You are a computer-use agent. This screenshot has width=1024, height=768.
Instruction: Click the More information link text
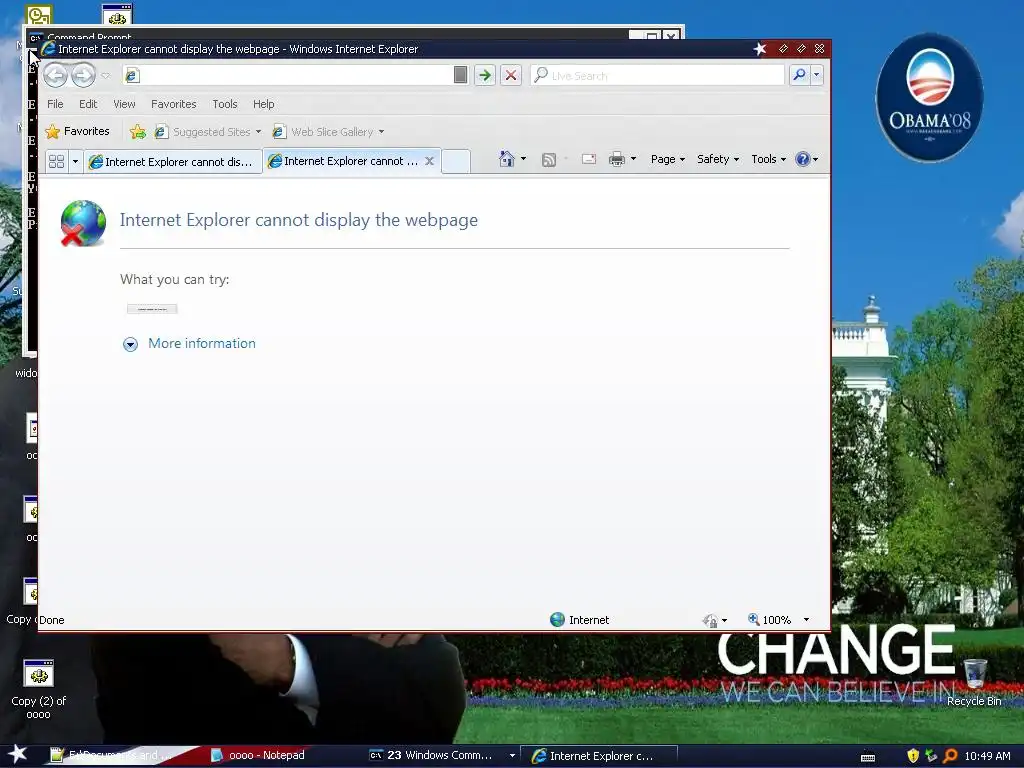[202, 344]
